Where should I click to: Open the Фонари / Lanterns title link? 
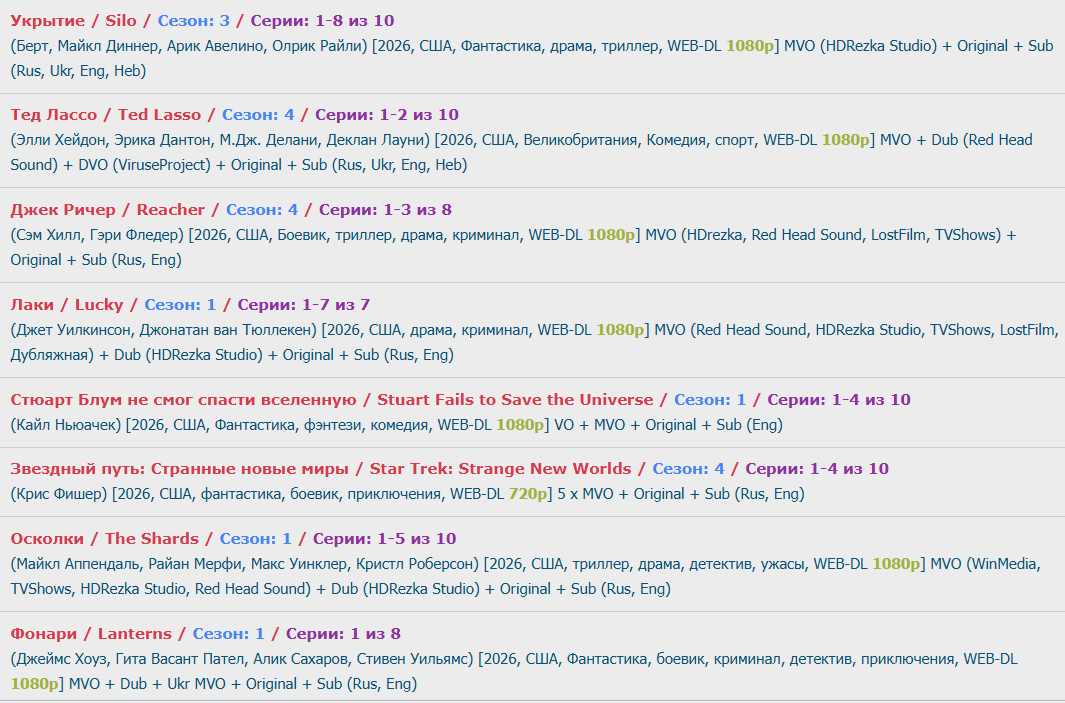(91, 634)
